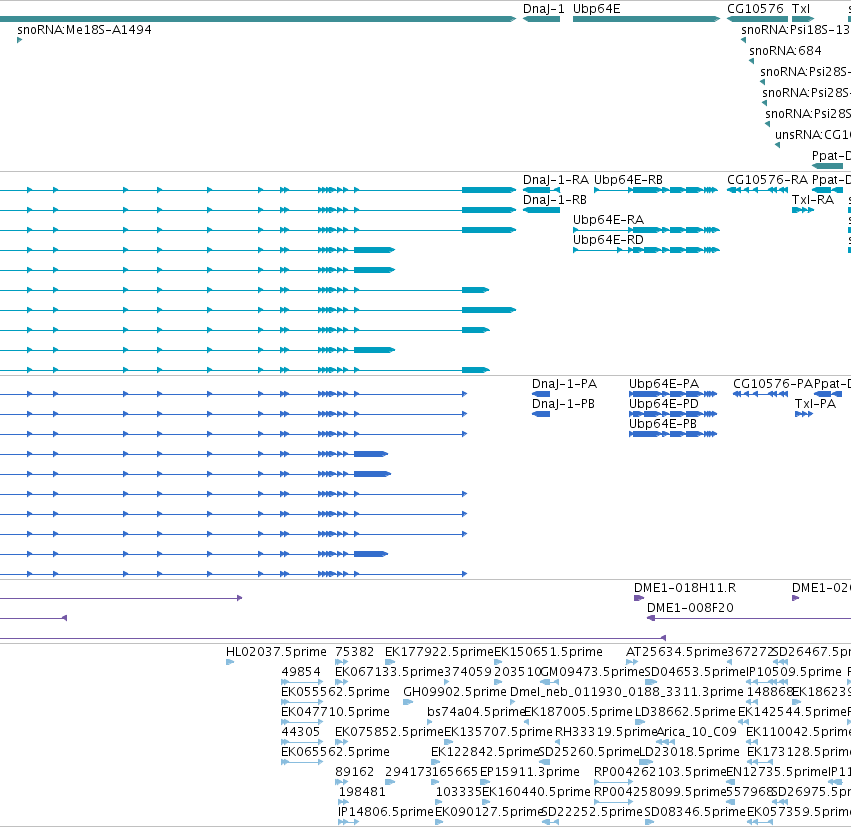The image size is (851, 827).
Task: Select the DnaJ-1-PB protein label
Action: pyautogui.click(x=563, y=404)
